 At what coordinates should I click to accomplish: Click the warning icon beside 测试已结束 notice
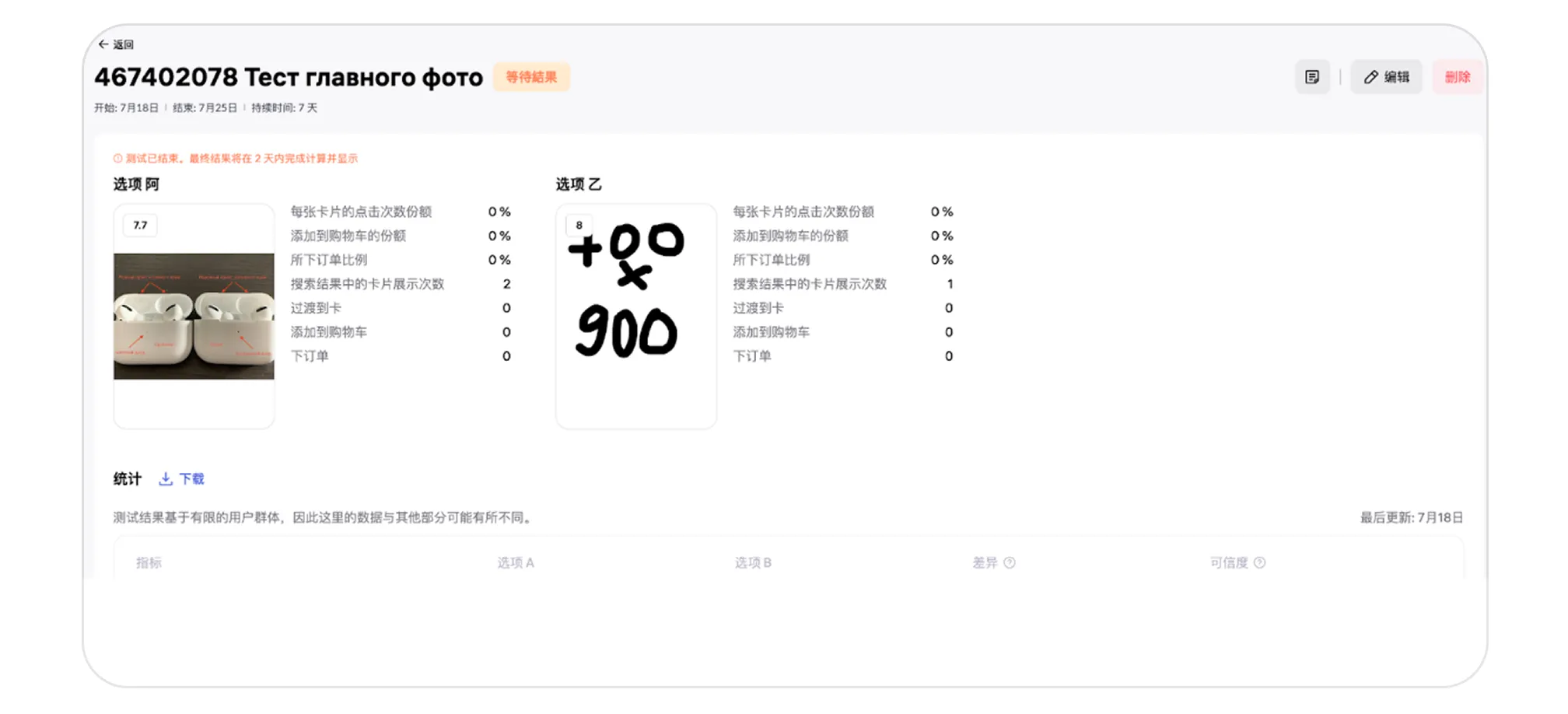118,159
